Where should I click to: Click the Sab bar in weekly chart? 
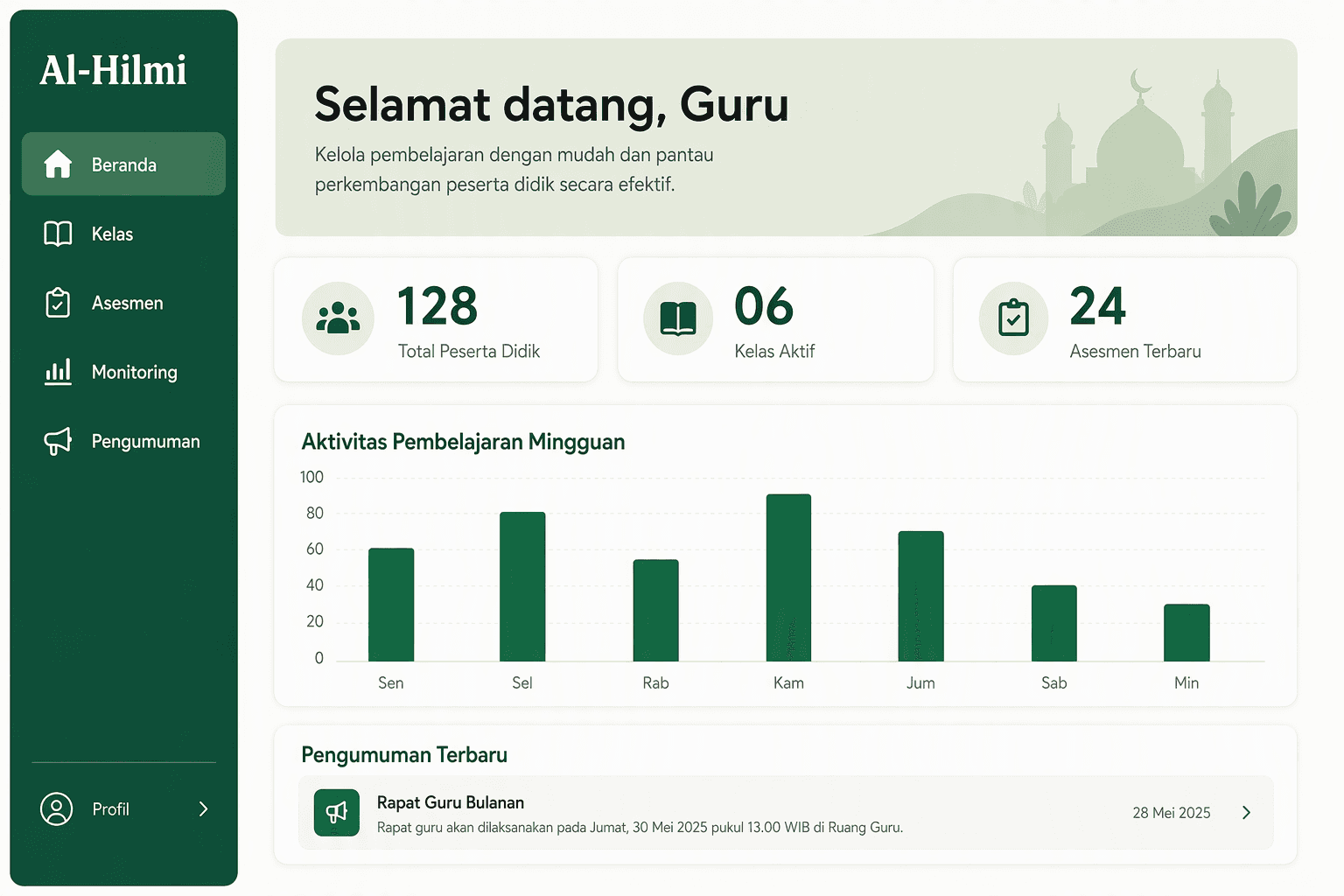(1054, 623)
